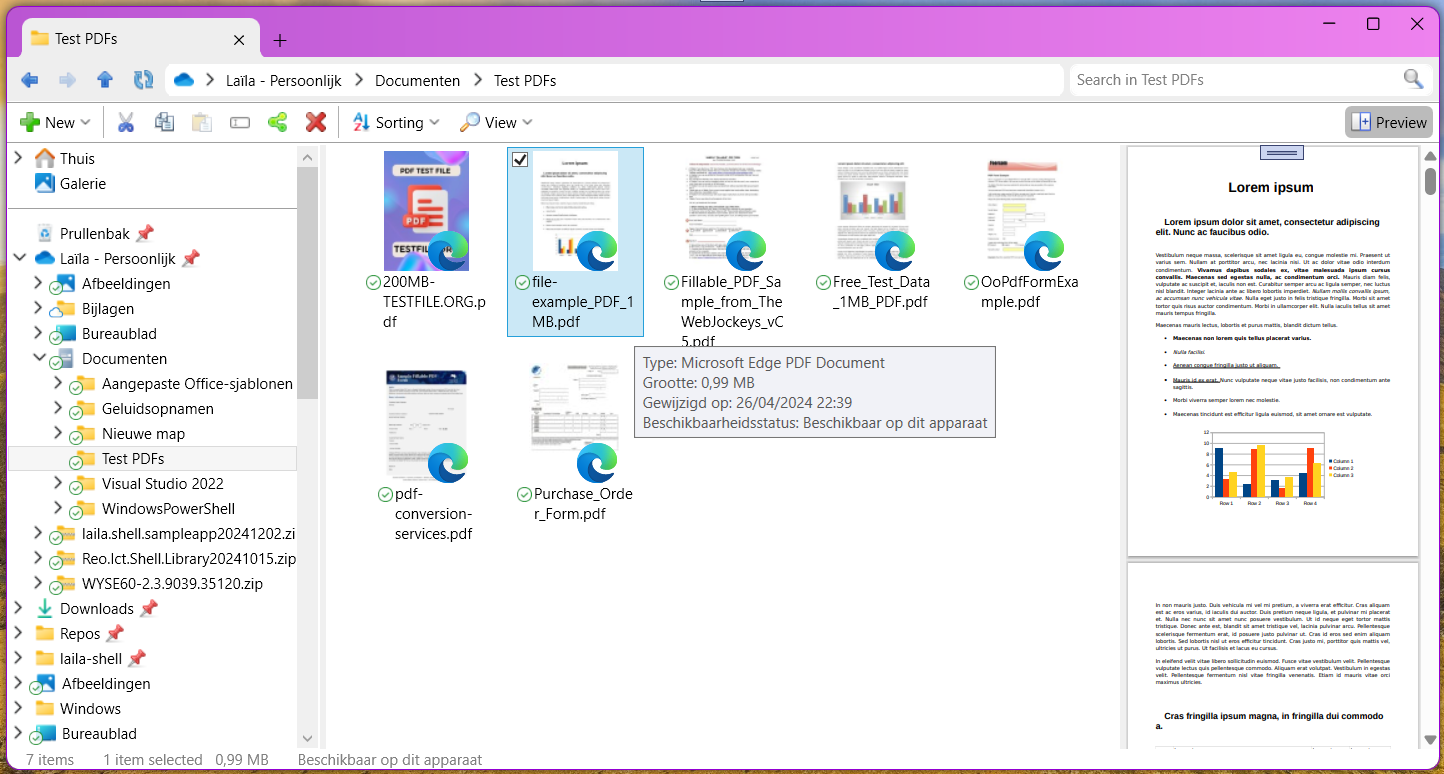Select the Rename icon in the toolbar
Image resolution: width=1444 pixels, height=774 pixels.
pyautogui.click(x=239, y=122)
